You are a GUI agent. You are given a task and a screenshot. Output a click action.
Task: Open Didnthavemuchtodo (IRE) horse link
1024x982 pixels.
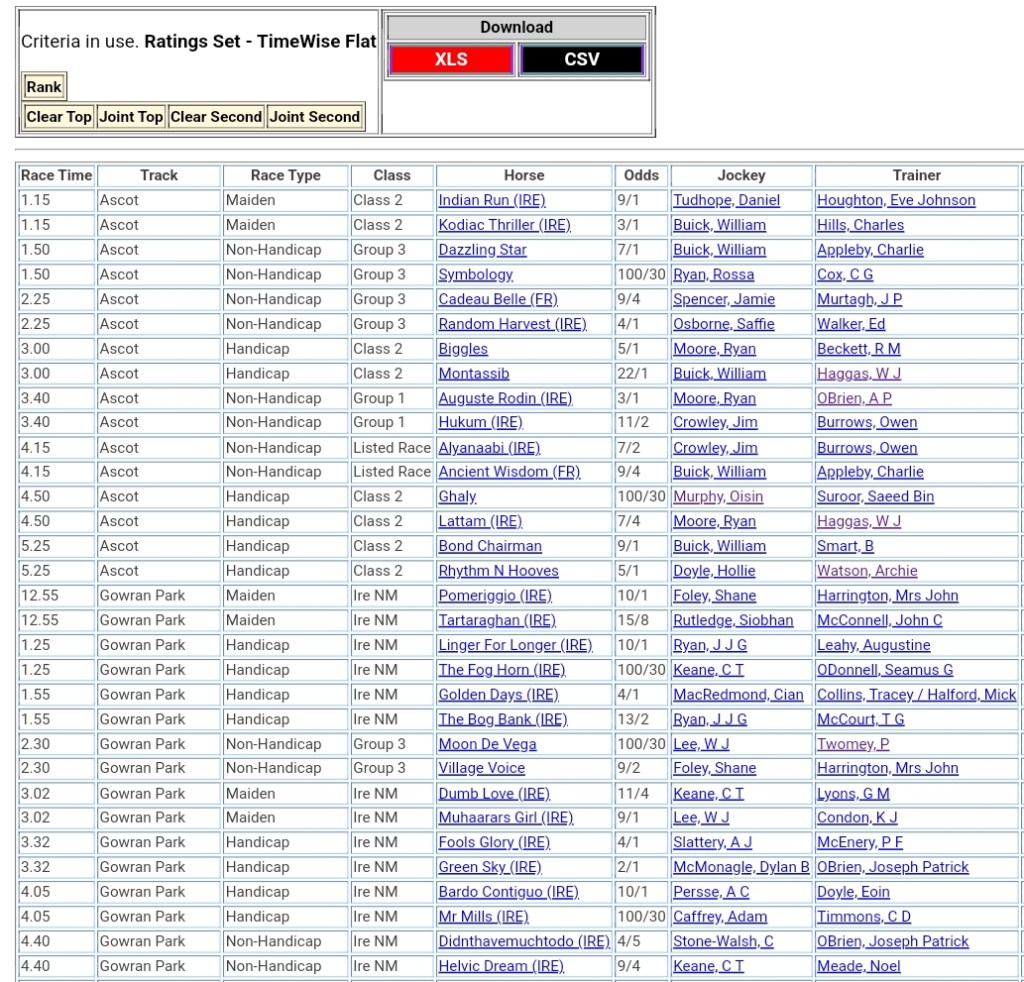coord(523,942)
